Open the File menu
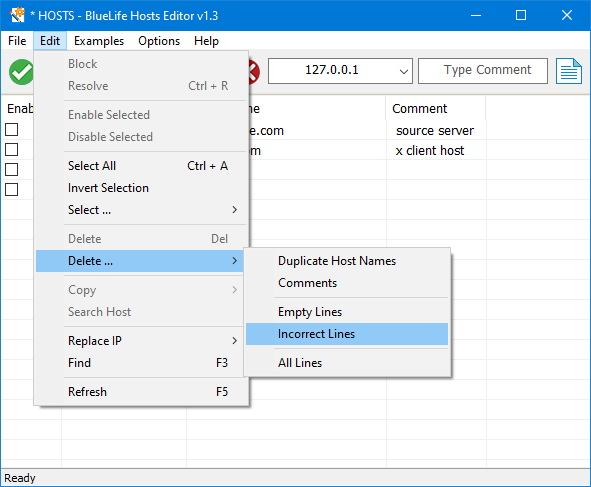 pos(17,41)
